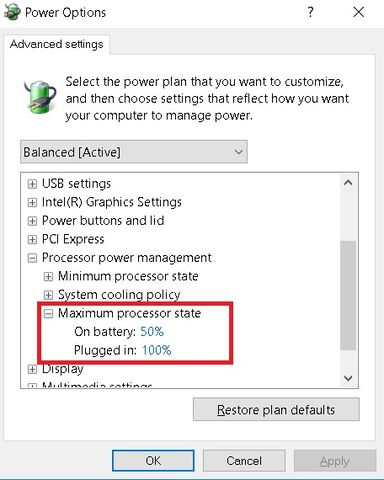Collapse Processor power management node
This screenshot has width=384, height=480.
pos(32,258)
